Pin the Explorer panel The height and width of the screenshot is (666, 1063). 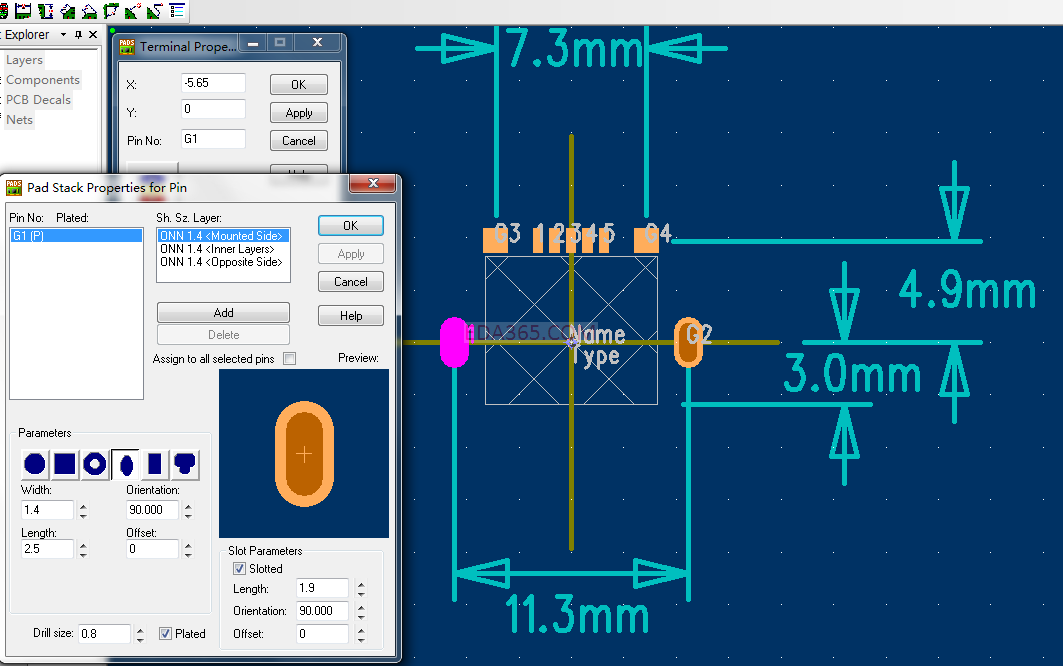click(x=79, y=35)
